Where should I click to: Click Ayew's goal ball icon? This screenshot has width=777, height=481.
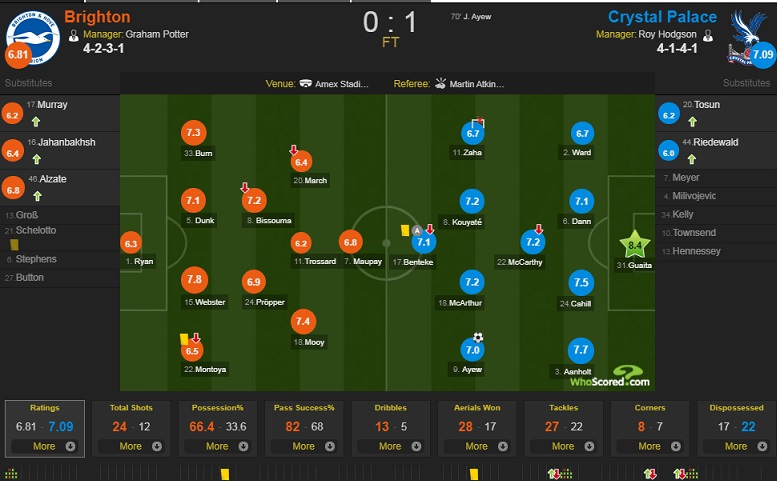(478, 338)
